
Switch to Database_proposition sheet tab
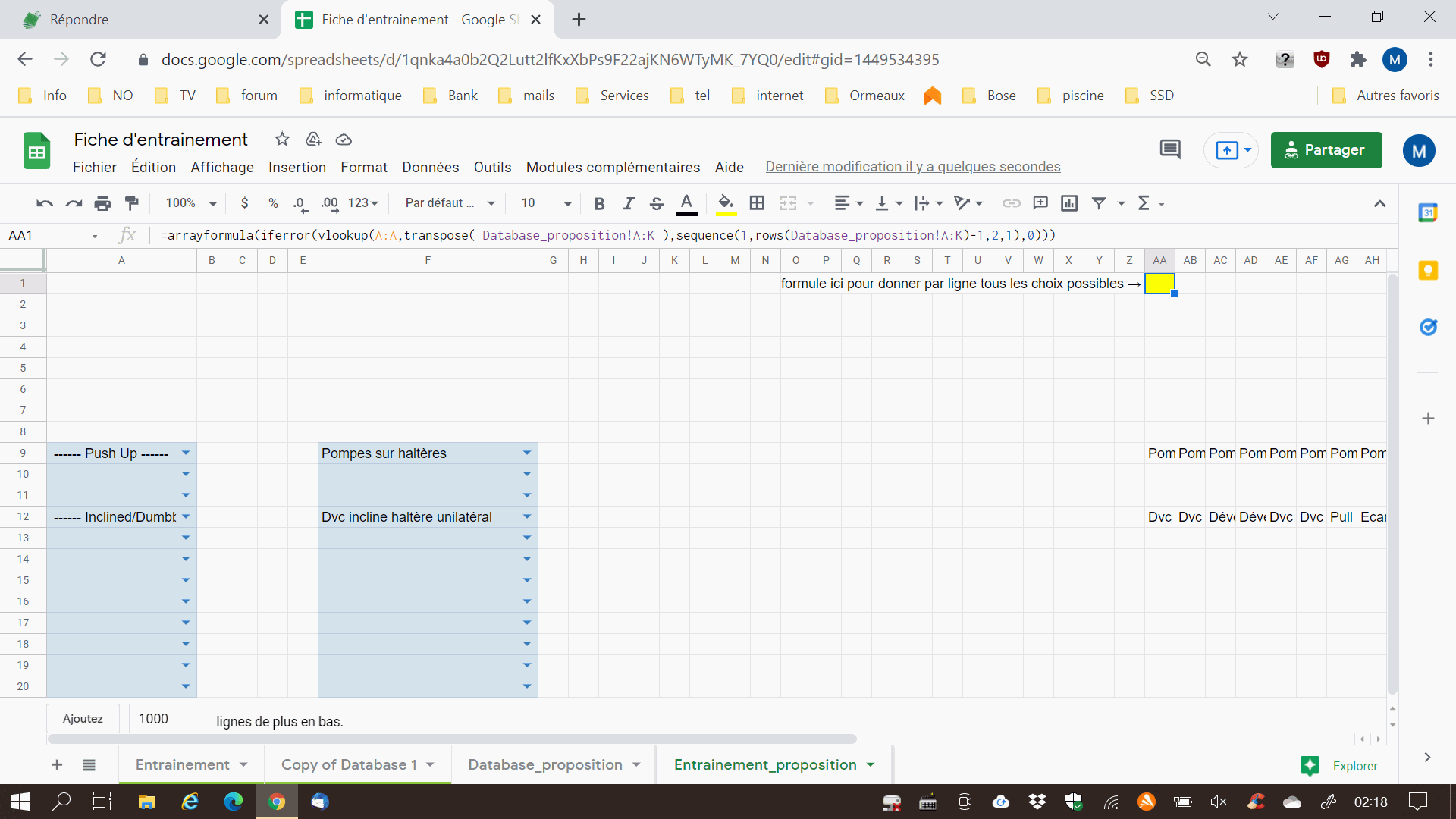click(x=544, y=764)
